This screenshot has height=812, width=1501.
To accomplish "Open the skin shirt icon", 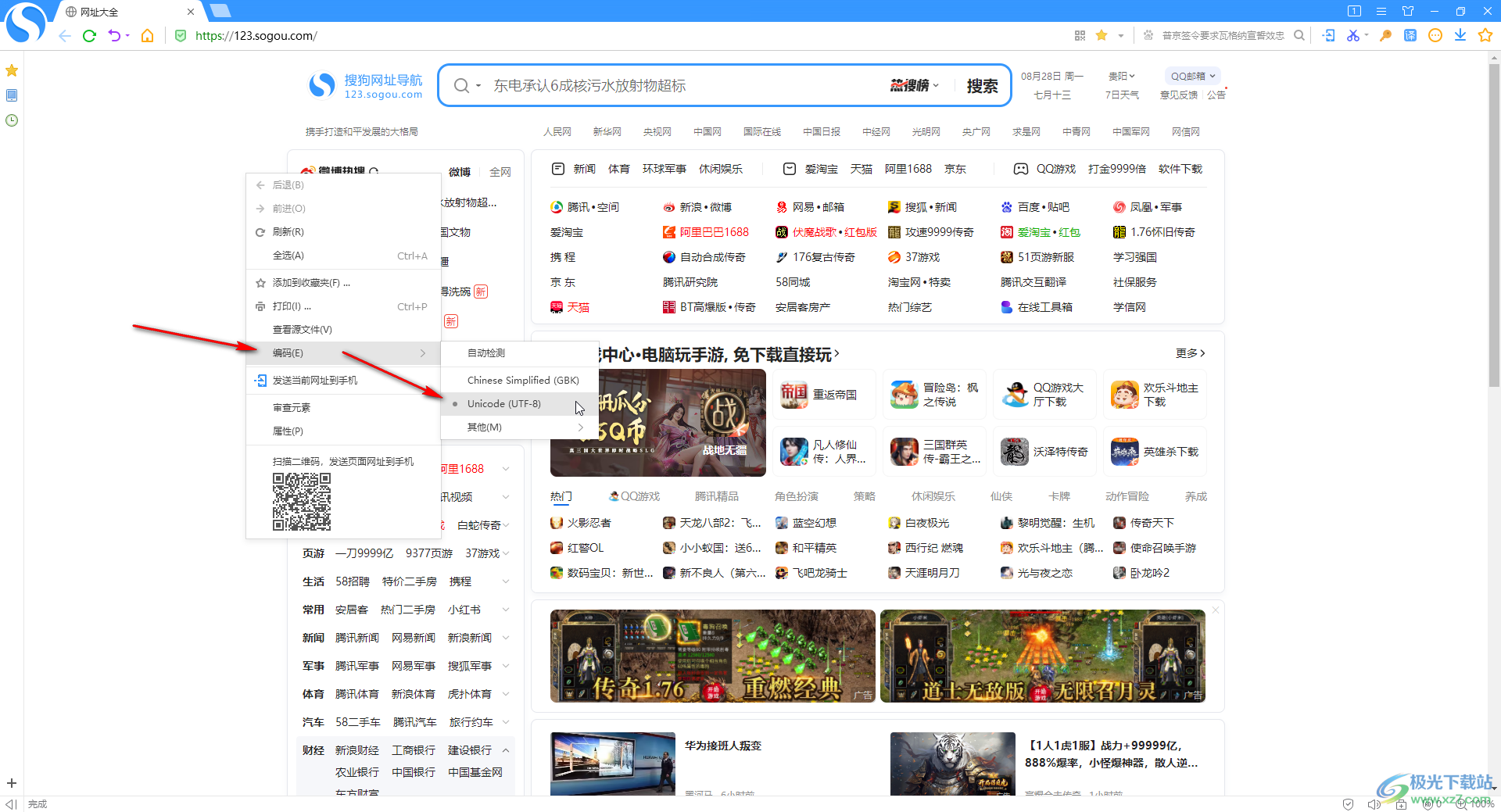I will (x=1408, y=11).
